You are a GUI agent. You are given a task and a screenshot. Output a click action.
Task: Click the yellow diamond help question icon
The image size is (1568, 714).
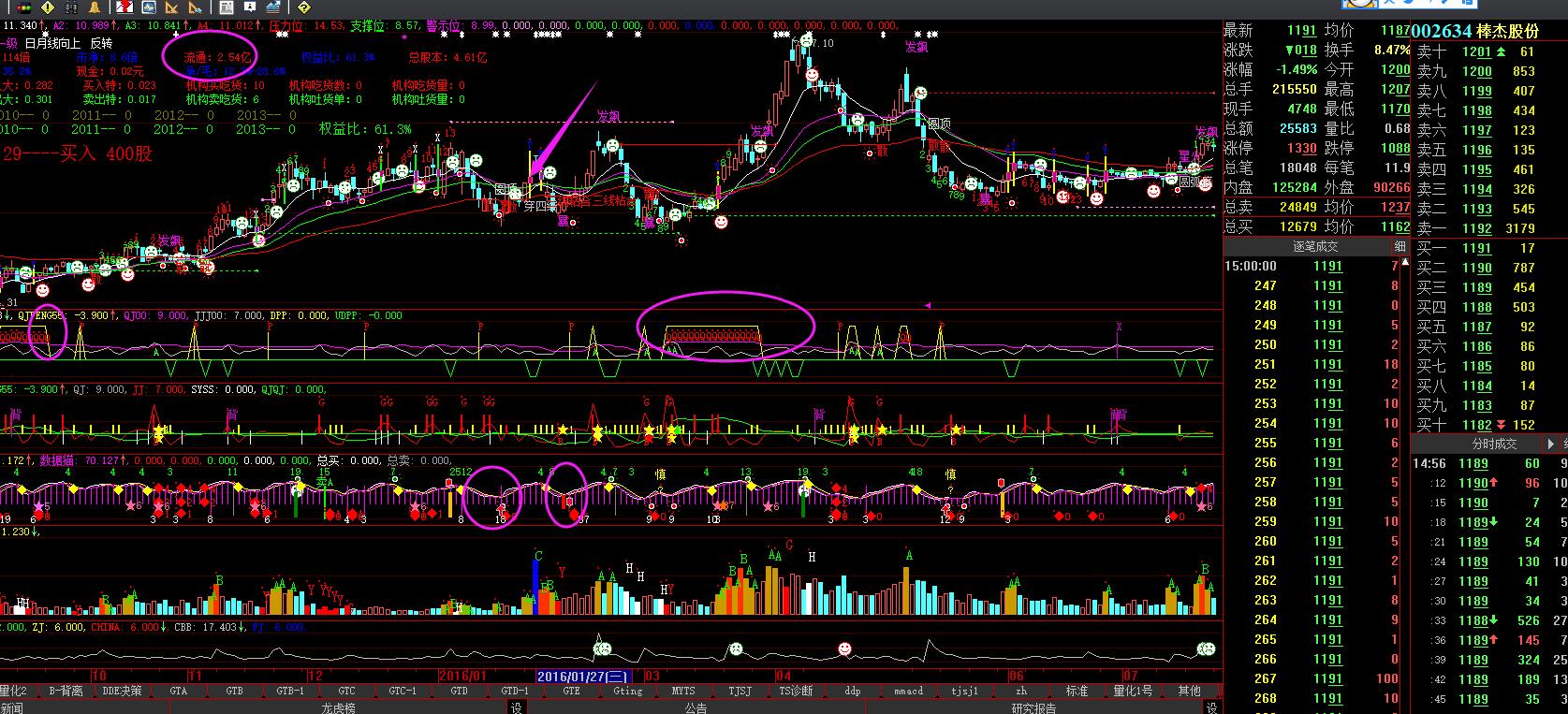tap(303, 7)
